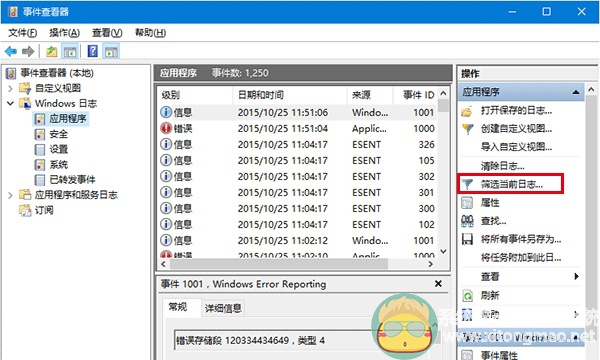The height and width of the screenshot is (360, 600).
Task: Sort by the 事件 ID column header
Action: click(x=415, y=95)
